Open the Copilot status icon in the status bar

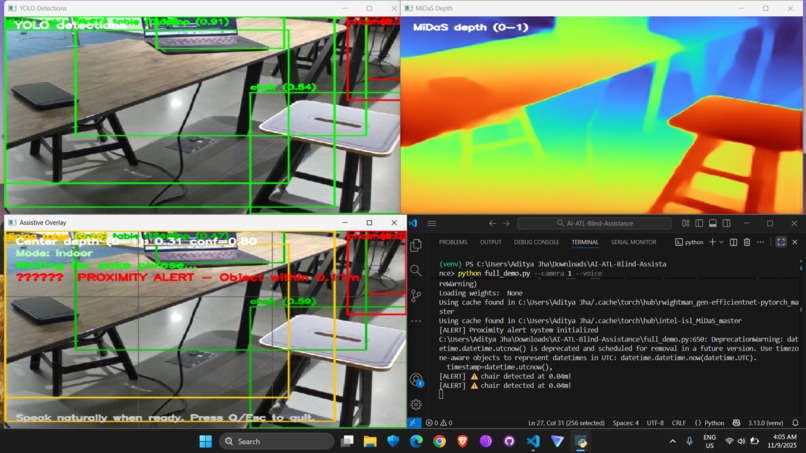(x=736, y=423)
